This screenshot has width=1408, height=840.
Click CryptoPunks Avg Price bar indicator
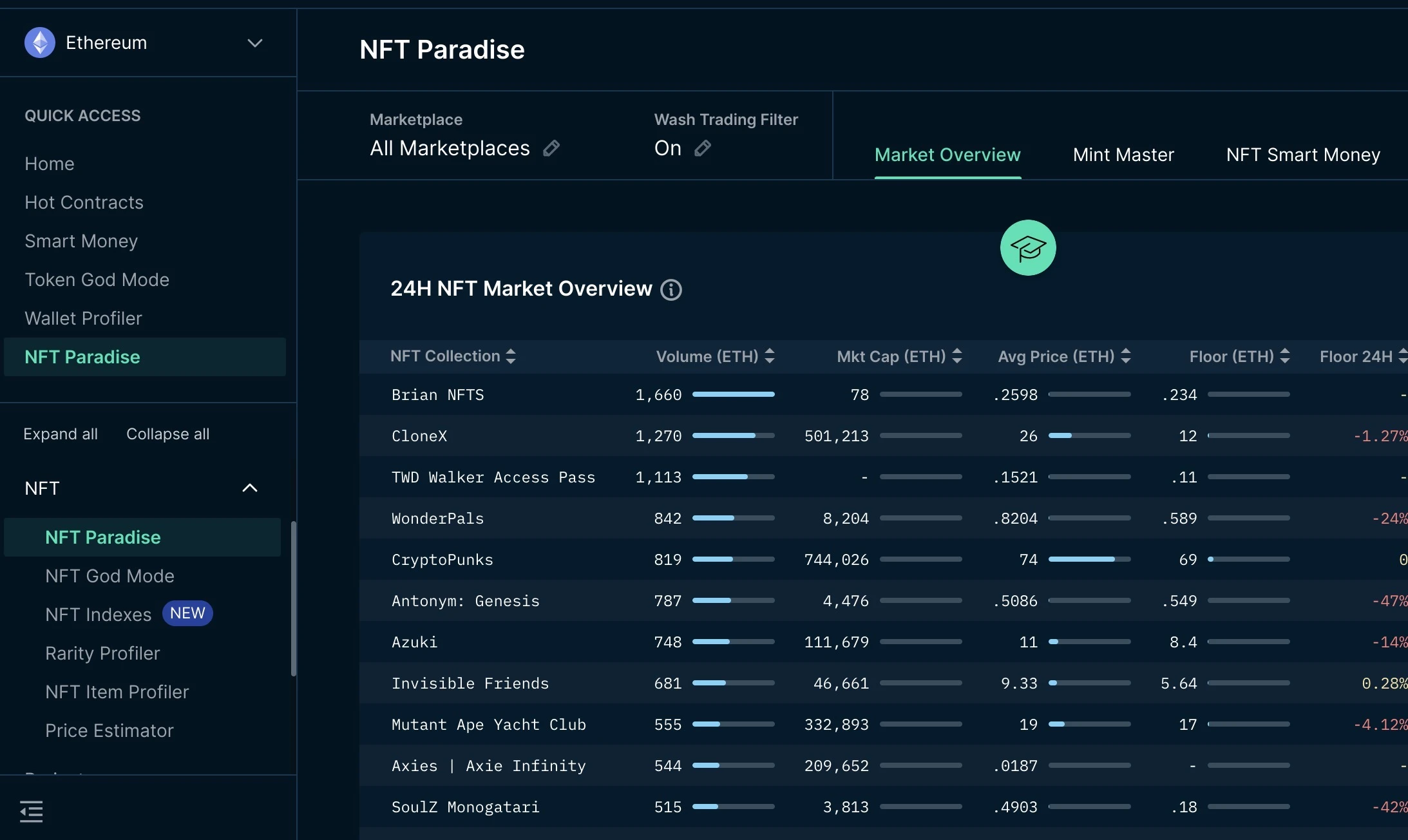pos(1089,559)
